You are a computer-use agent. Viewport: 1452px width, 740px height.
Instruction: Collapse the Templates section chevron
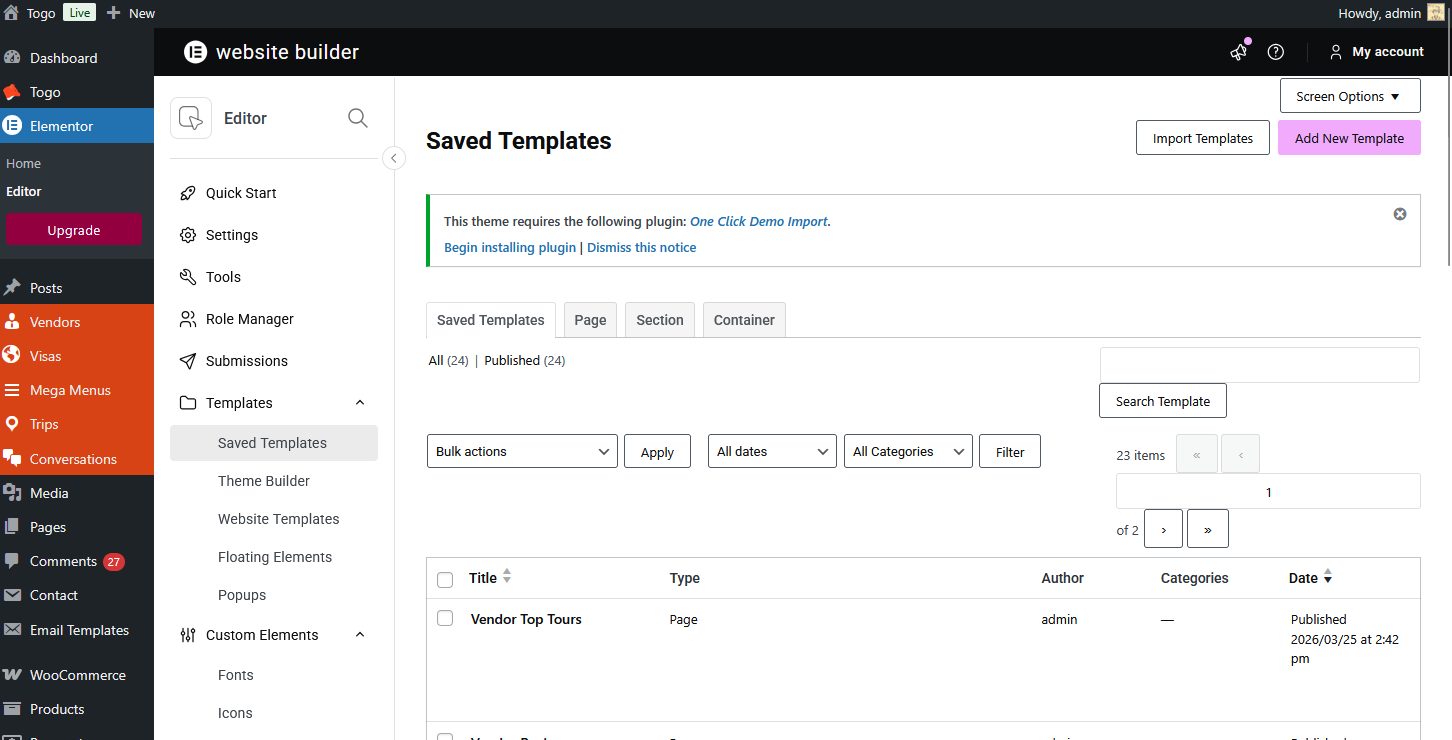[x=360, y=403]
